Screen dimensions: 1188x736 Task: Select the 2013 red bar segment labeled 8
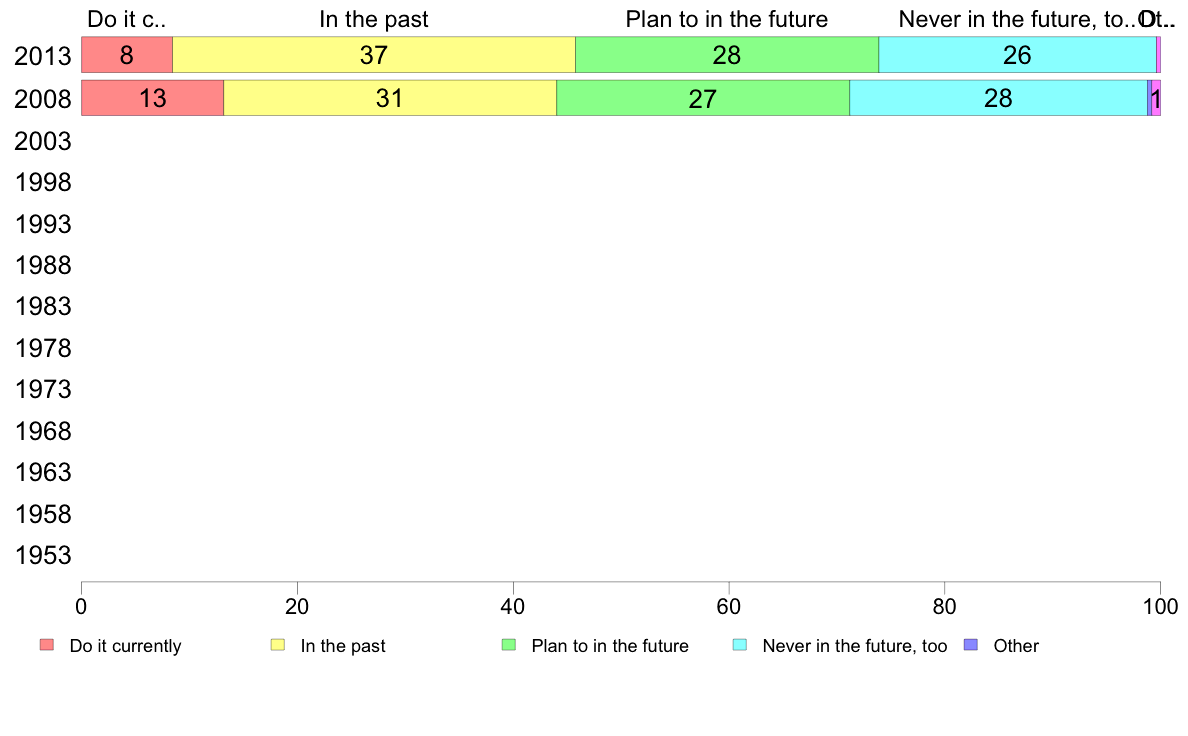click(127, 55)
